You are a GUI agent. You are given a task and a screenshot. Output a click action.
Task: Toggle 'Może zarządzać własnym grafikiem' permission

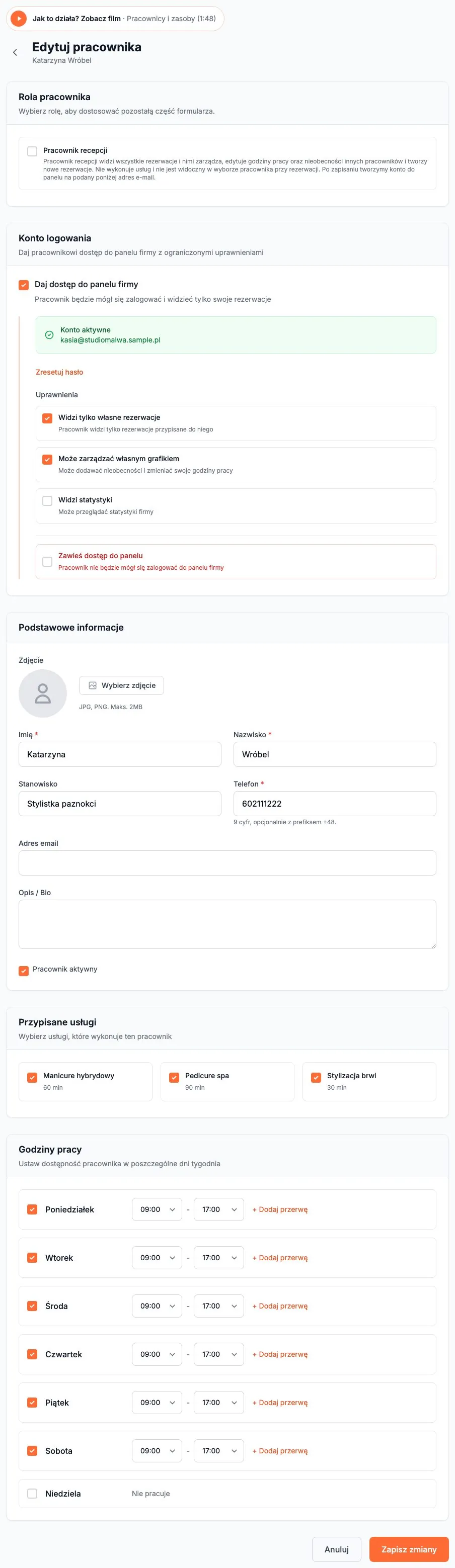[47, 460]
